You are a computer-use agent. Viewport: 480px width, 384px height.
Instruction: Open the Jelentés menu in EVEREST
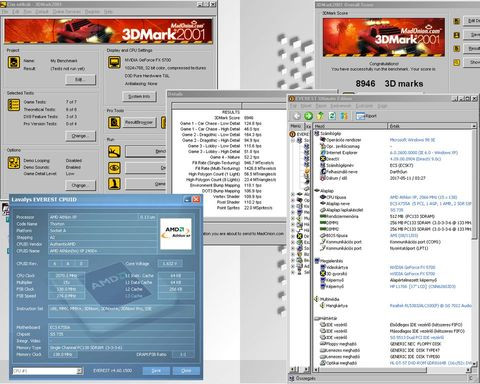click(x=321, y=106)
